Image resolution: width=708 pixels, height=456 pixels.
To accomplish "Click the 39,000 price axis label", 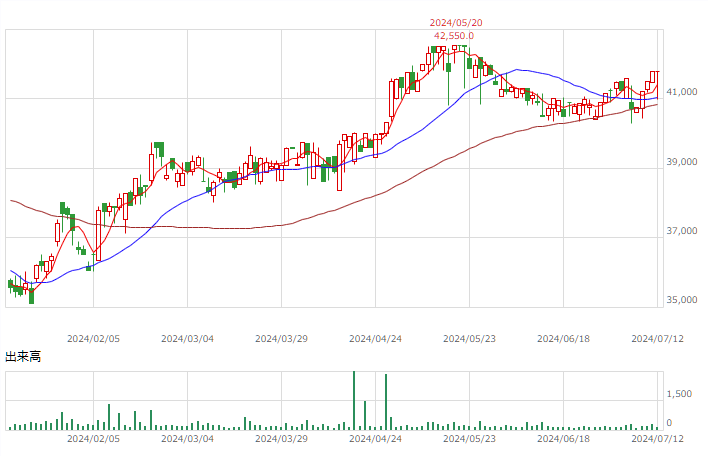I will pyautogui.click(x=682, y=162).
